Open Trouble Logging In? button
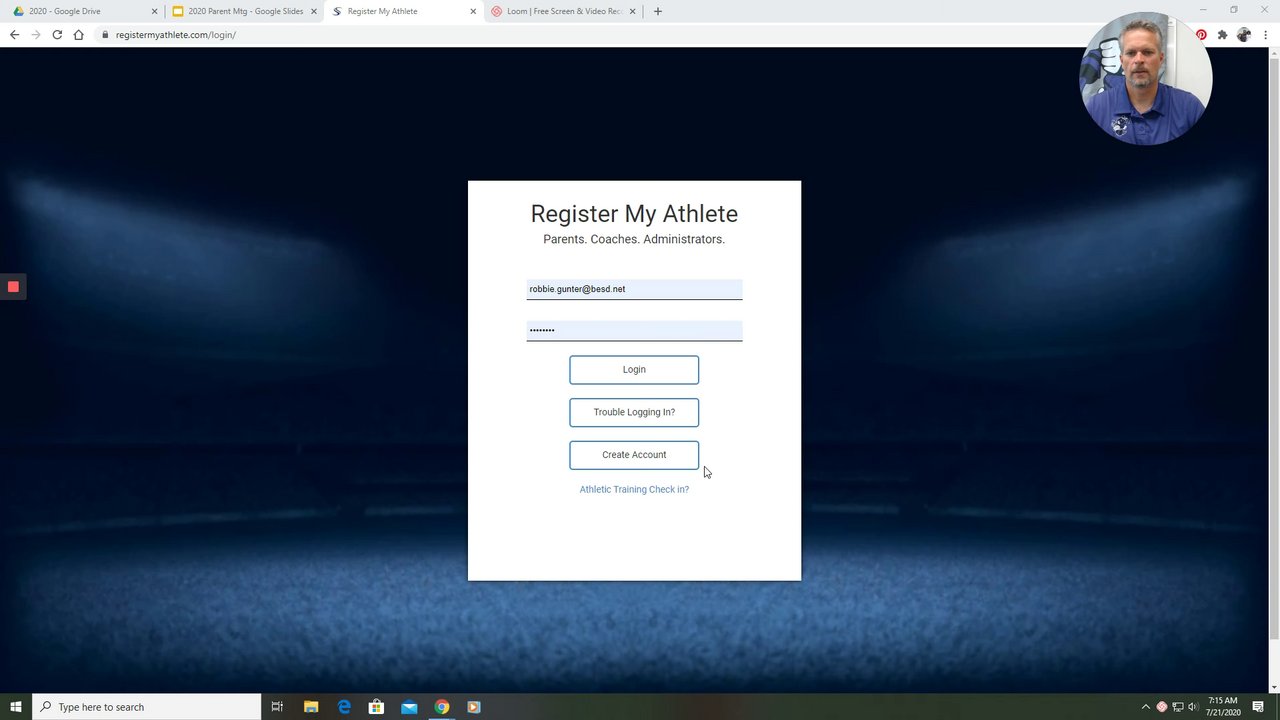The width and height of the screenshot is (1280, 720). (x=634, y=412)
